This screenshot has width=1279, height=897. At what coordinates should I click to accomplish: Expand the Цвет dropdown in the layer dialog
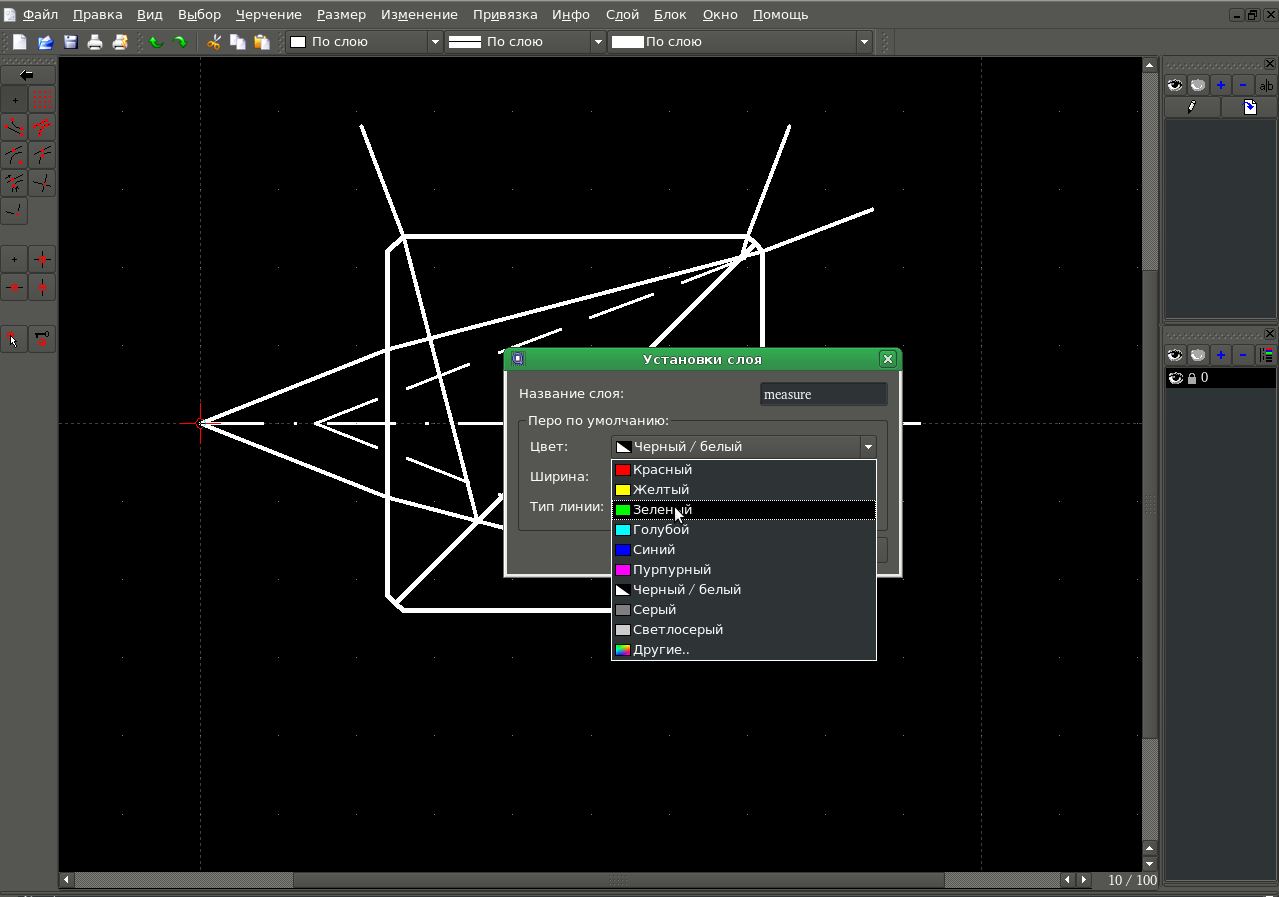click(868, 446)
